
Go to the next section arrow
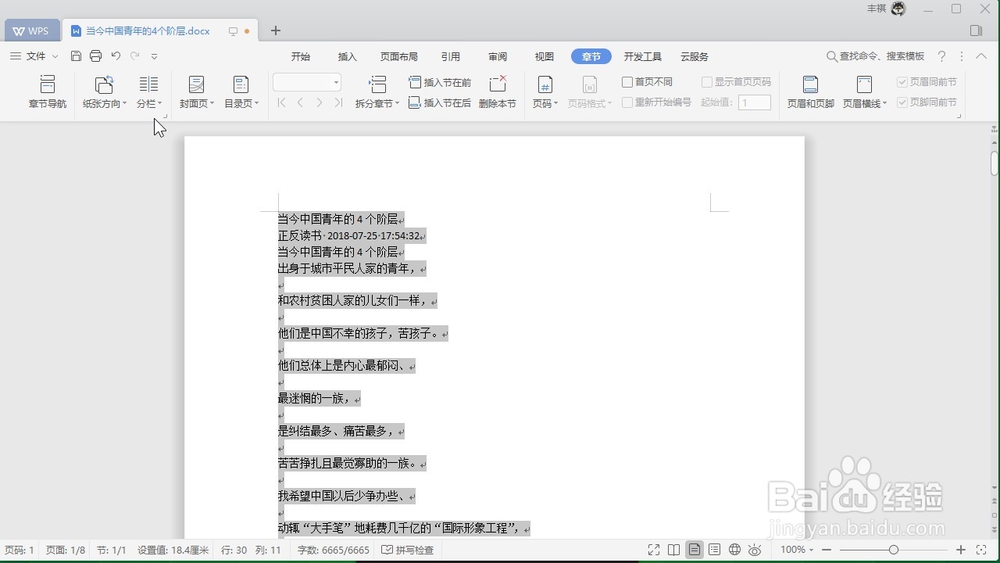point(319,103)
